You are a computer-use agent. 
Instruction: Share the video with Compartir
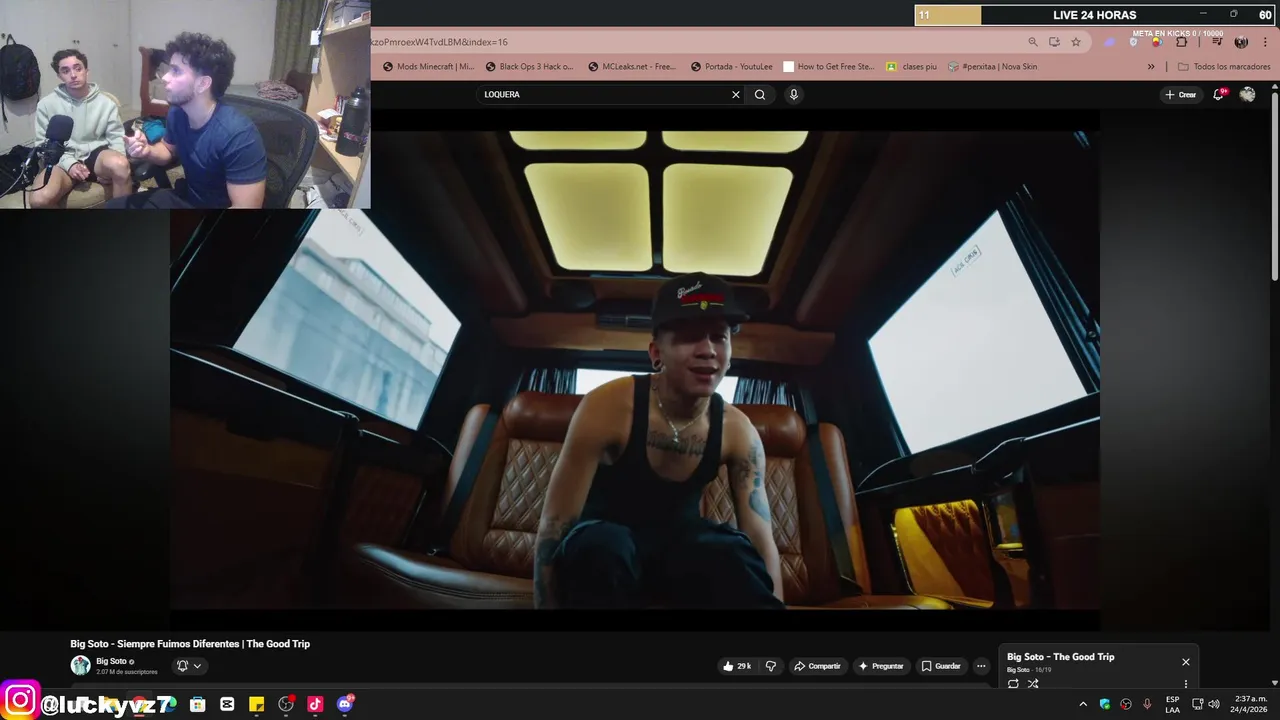tap(818, 666)
